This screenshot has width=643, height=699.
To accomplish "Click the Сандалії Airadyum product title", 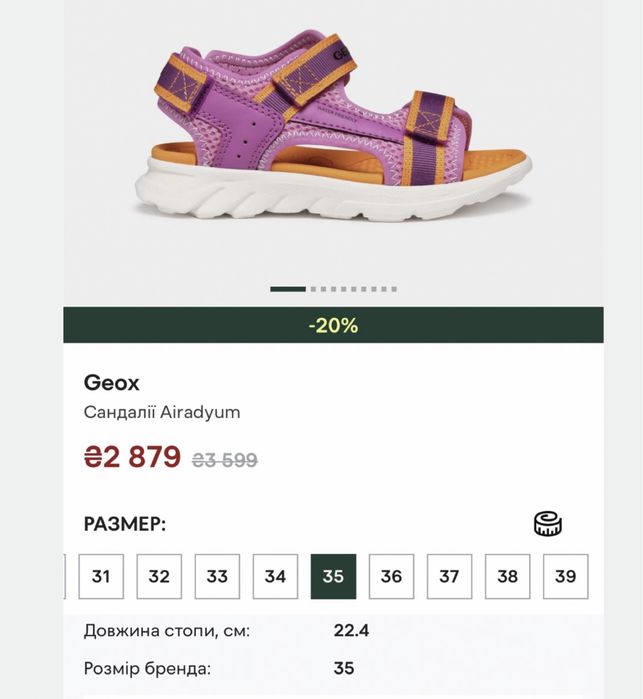I will tap(162, 412).
